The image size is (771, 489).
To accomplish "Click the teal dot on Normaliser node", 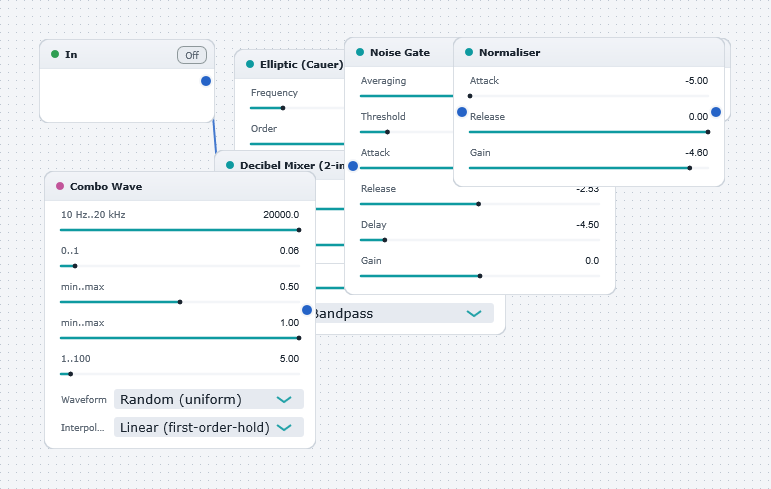I will coord(469,52).
